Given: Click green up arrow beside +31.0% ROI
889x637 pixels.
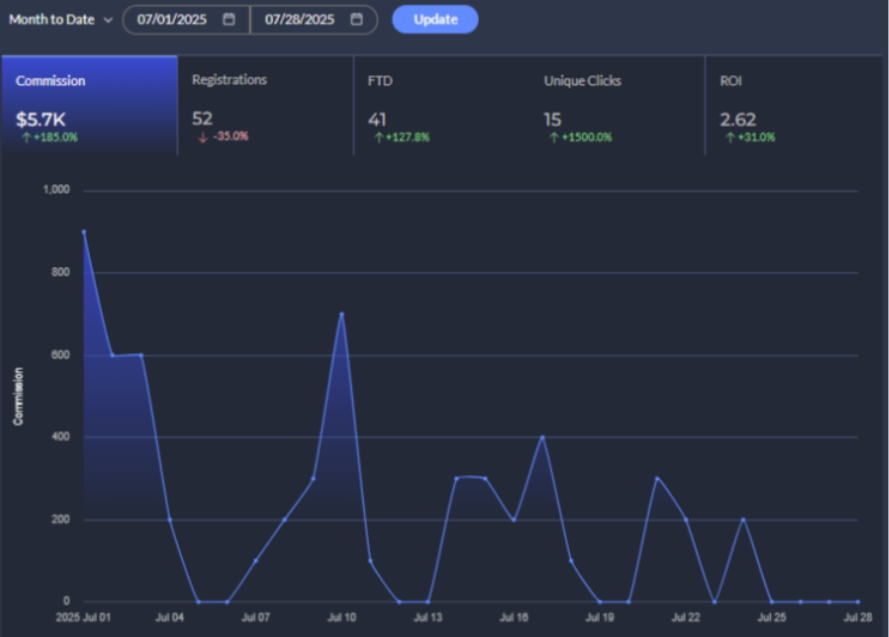Looking at the screenshot, I should coord(729,137).
